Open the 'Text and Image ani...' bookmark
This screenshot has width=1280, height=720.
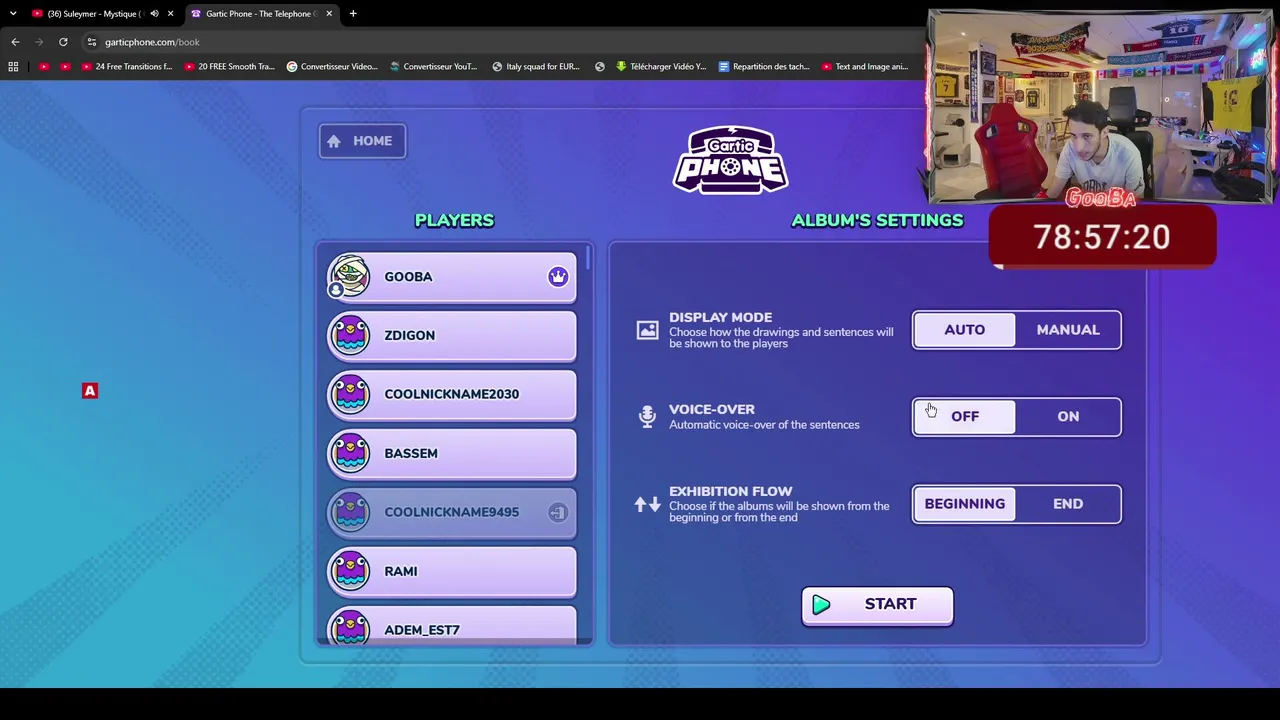[865, 67]
